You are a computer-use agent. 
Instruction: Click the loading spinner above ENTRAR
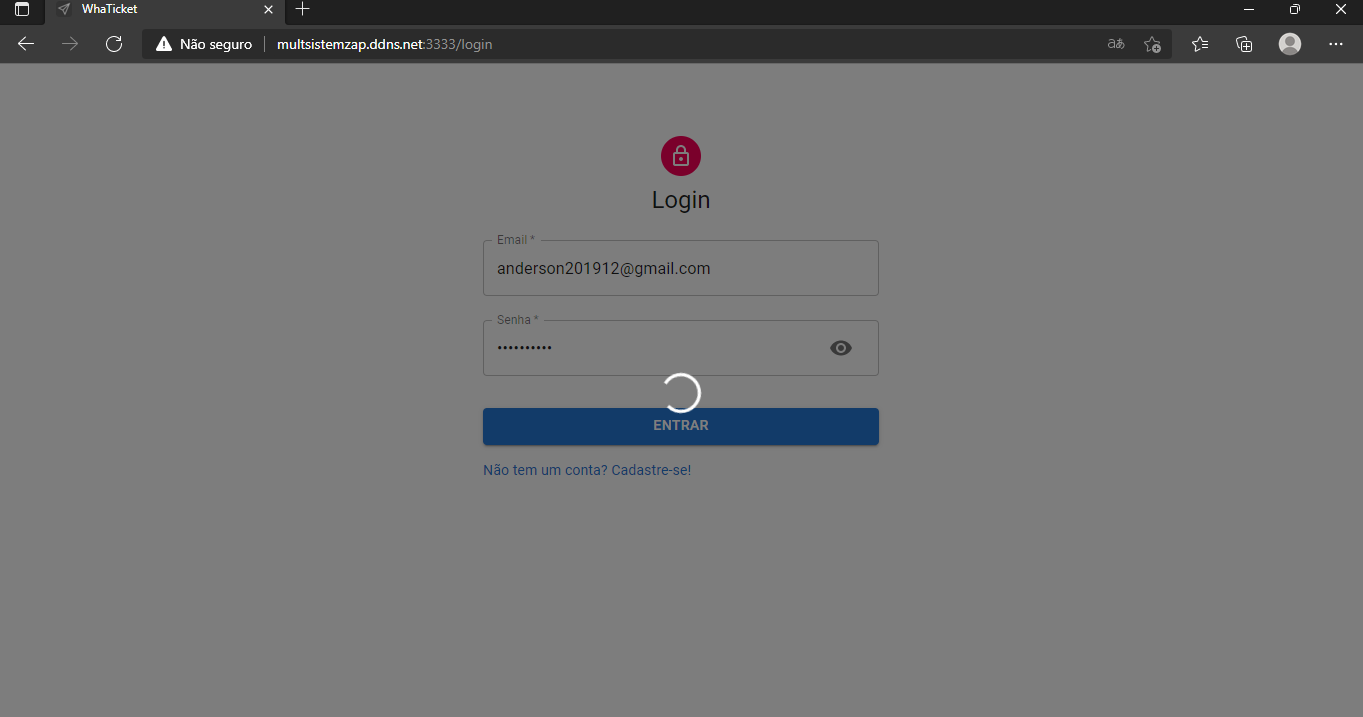[x=681, y=393]
